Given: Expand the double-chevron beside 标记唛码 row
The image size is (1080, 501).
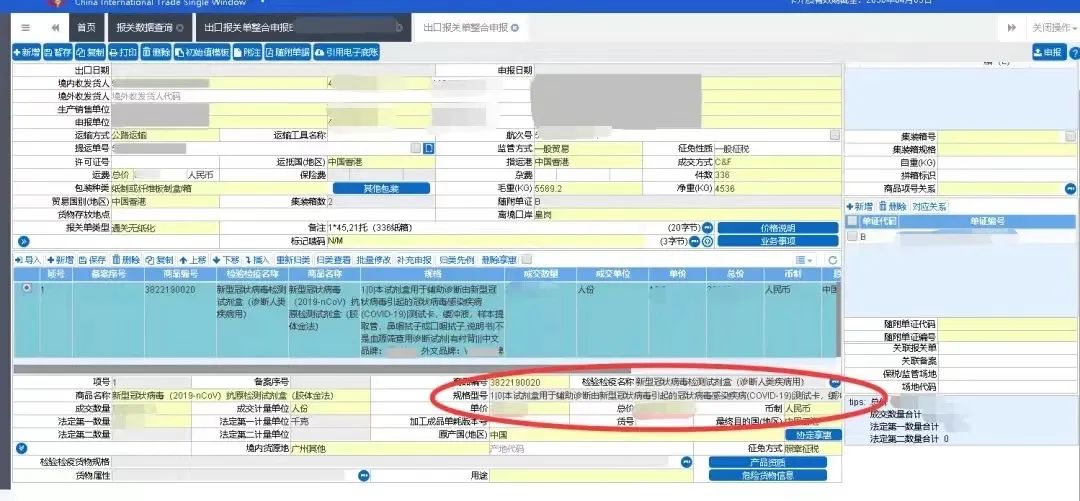Looking at the screenshot, I should pos(25,241).
